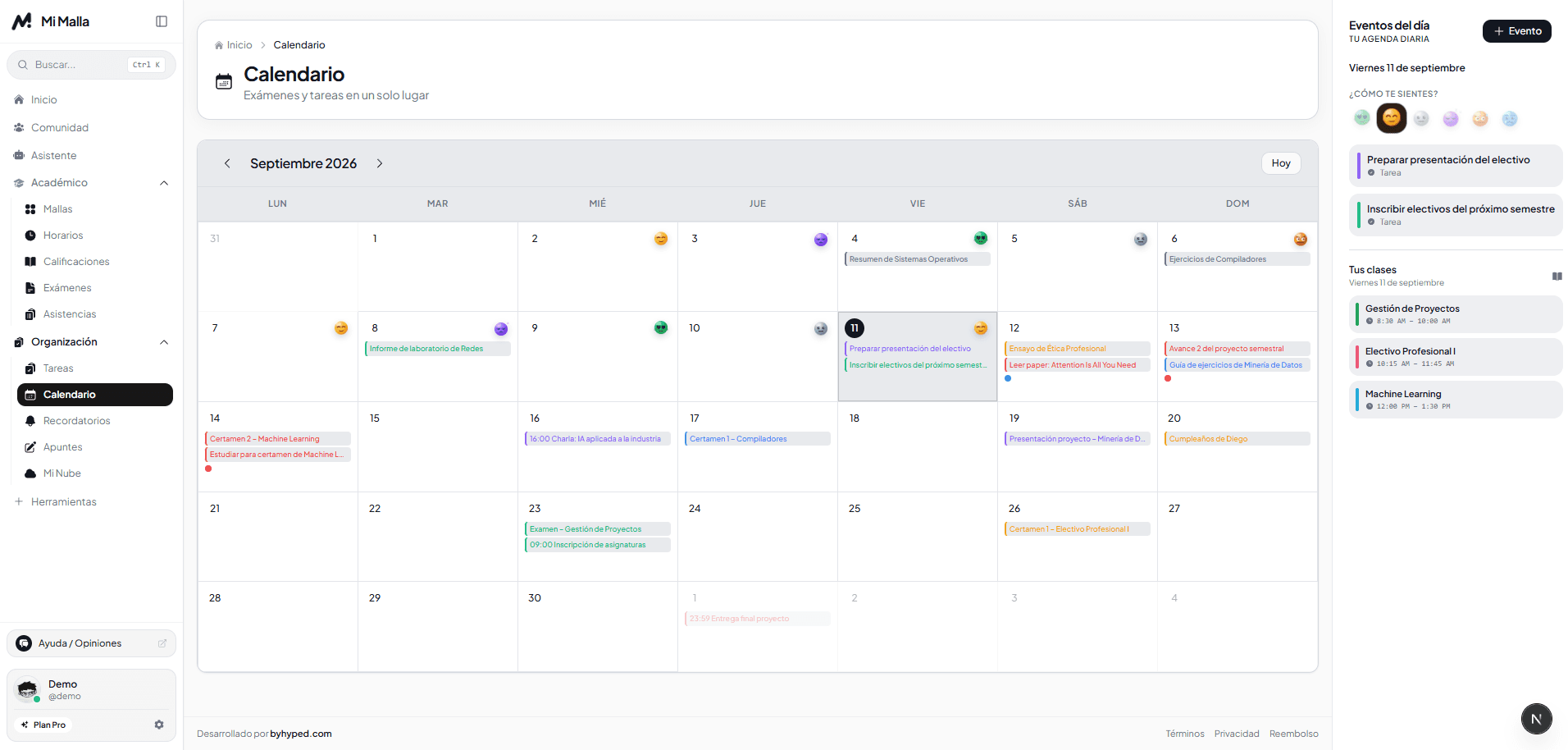Go to next month arrow
This screenshot has width=1568, height=750.
pyautogui.click(x=380, y=163)
